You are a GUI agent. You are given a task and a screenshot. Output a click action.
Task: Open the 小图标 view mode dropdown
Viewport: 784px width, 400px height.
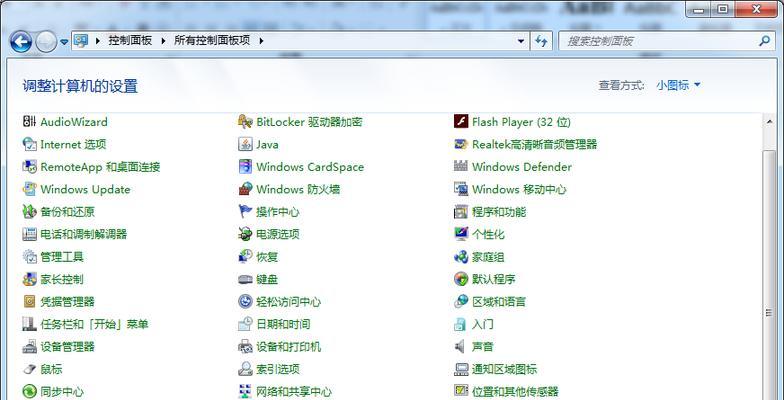pyautogui.click(x=678, y=85)
